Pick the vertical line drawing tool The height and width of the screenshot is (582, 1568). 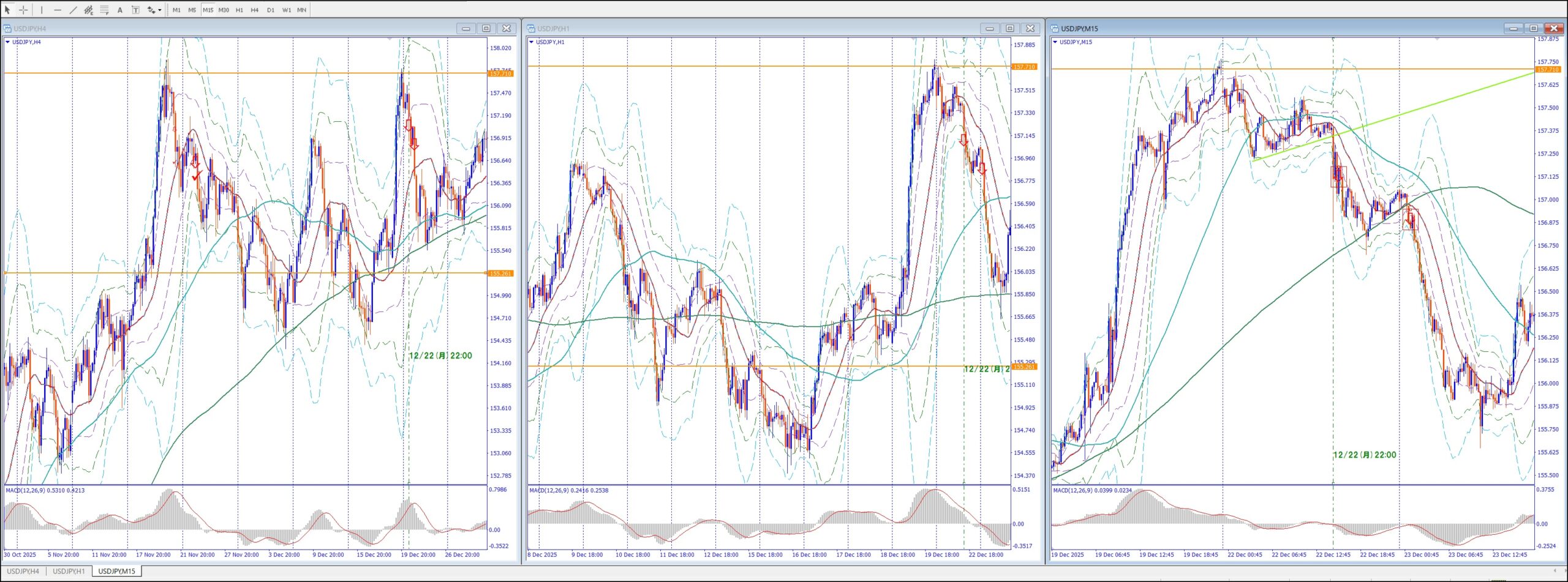click(x=42, y=10)
